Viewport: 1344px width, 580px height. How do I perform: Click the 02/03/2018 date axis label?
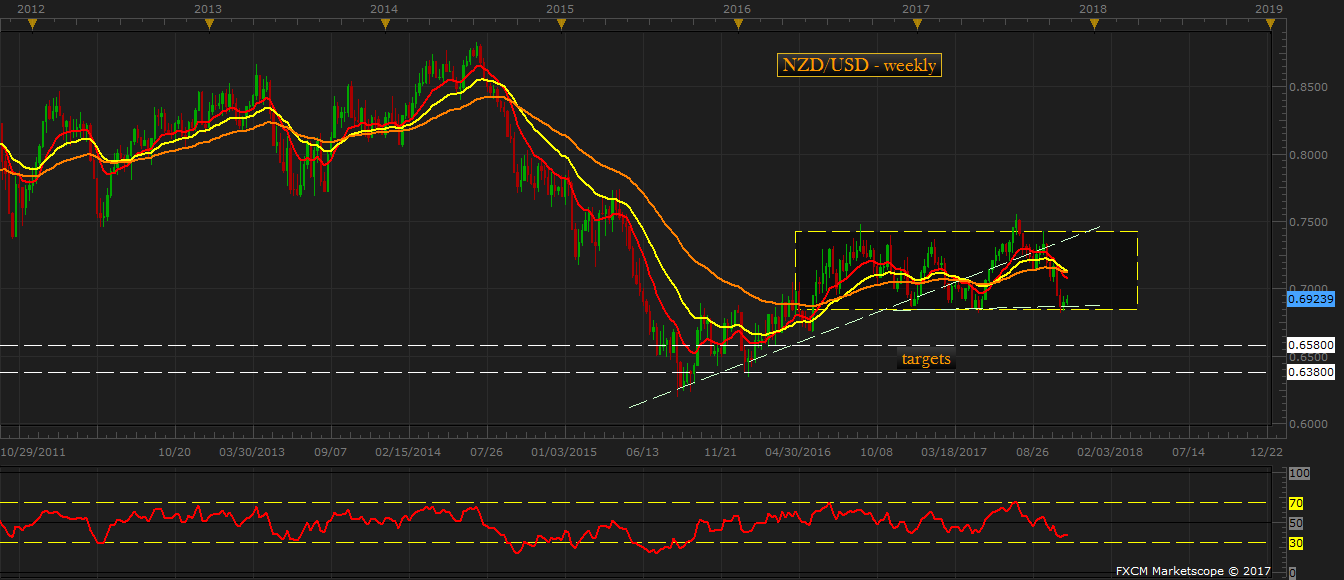pos(1110,452)
